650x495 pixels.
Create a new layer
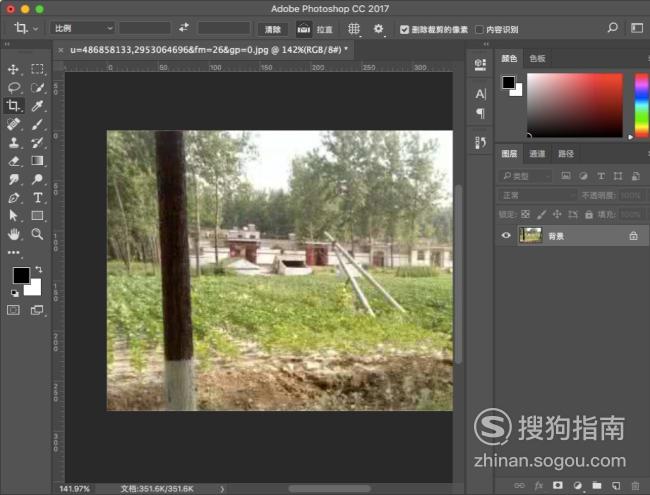[616, 485]
